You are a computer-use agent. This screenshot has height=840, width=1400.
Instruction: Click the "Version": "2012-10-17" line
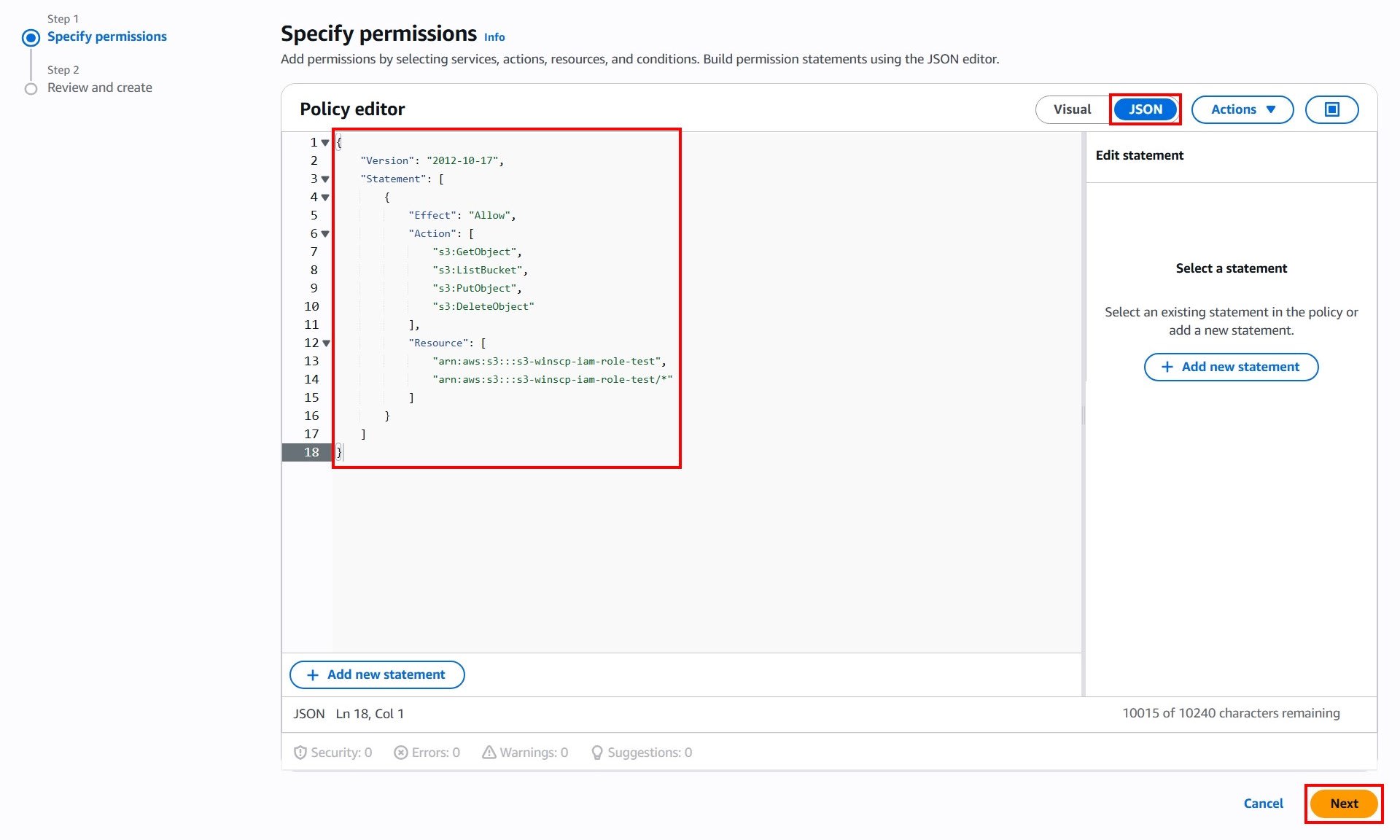(432, 161)
